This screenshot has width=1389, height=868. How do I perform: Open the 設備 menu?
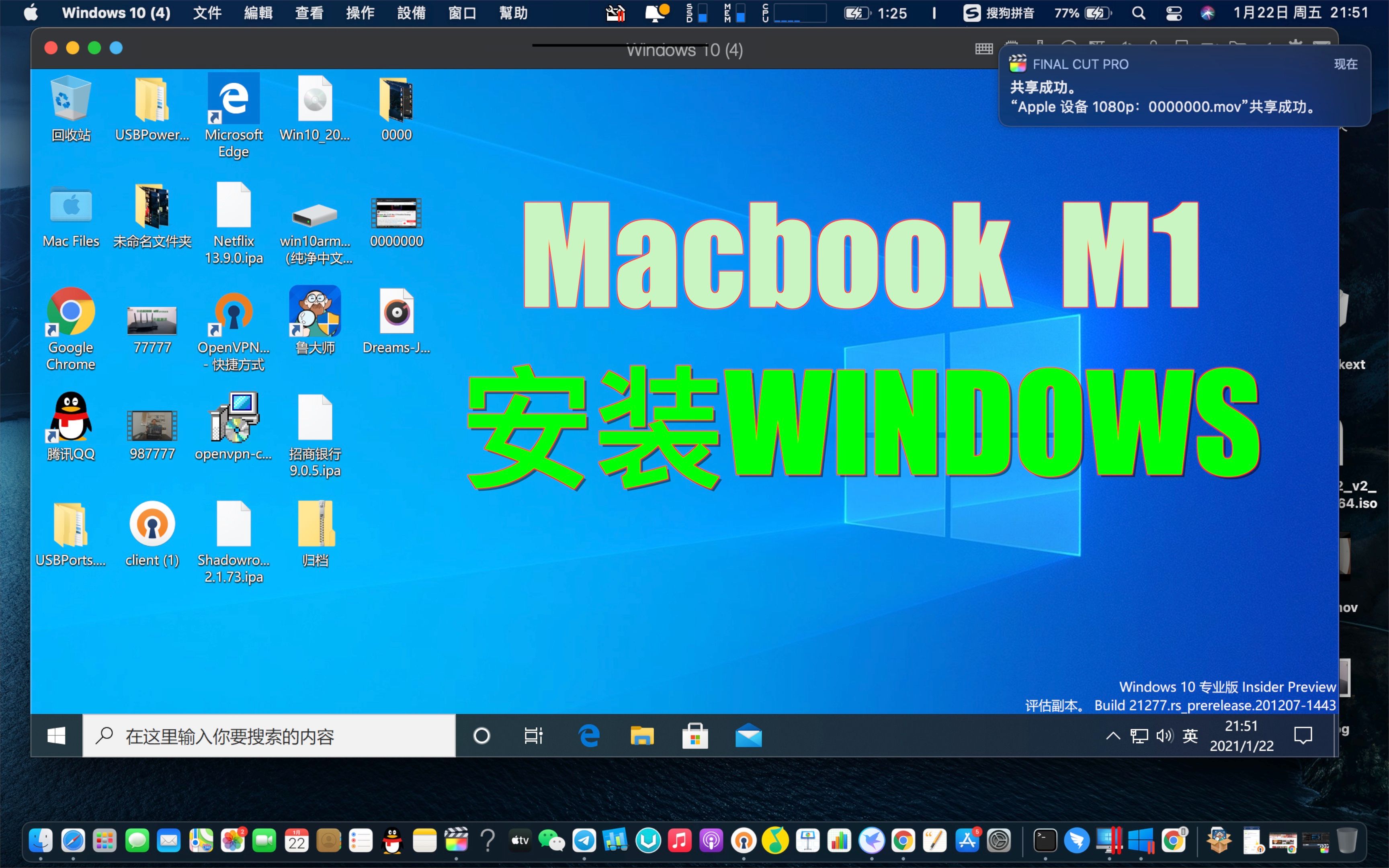coord(412,12)
